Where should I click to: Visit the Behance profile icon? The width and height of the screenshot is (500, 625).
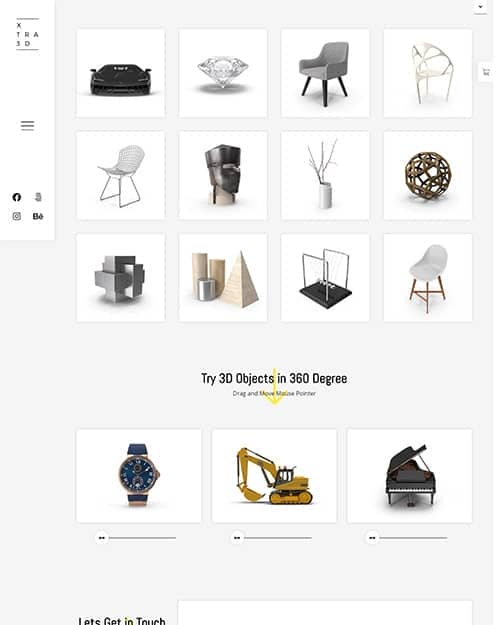(x=38, y=216)
